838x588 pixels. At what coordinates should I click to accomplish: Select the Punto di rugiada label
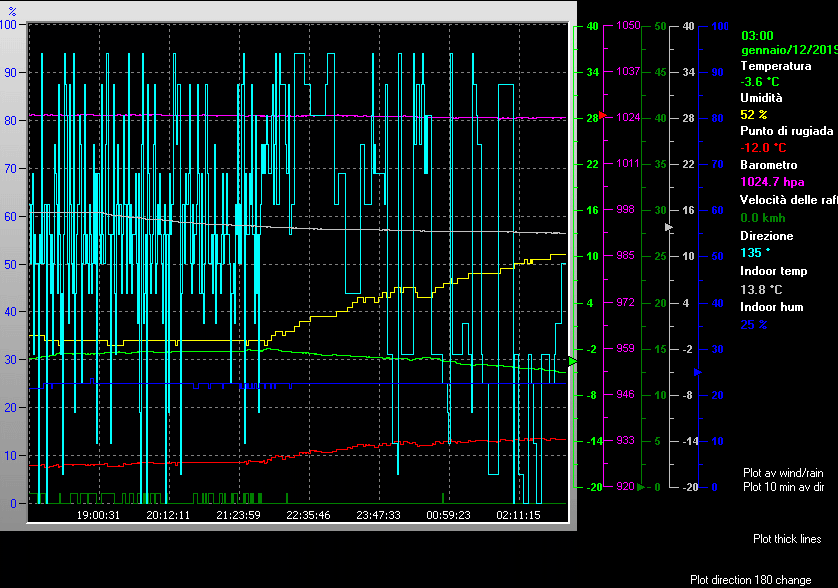tap(786, 131)
